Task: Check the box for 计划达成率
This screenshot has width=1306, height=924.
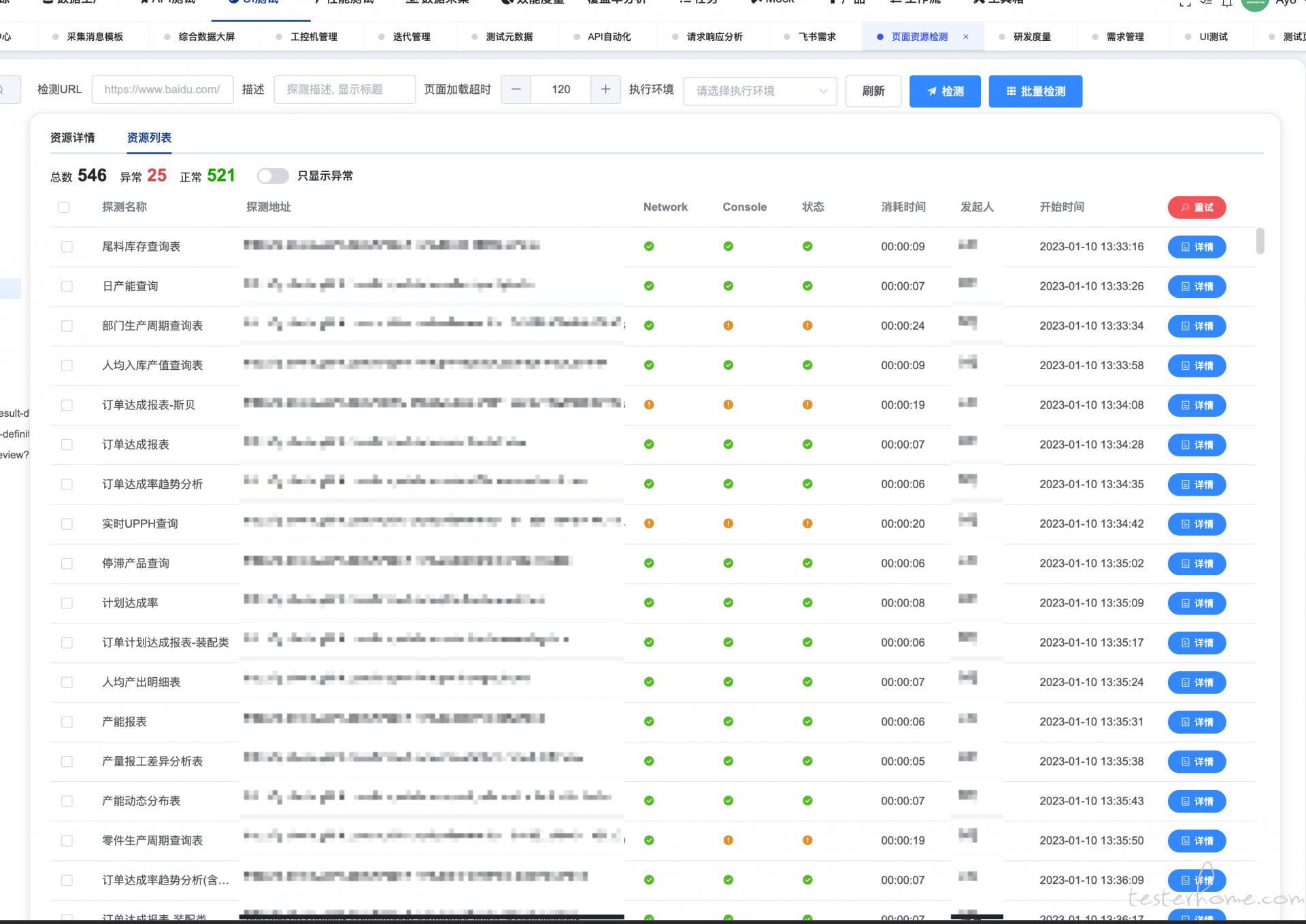Action: (x=67, y=603)
